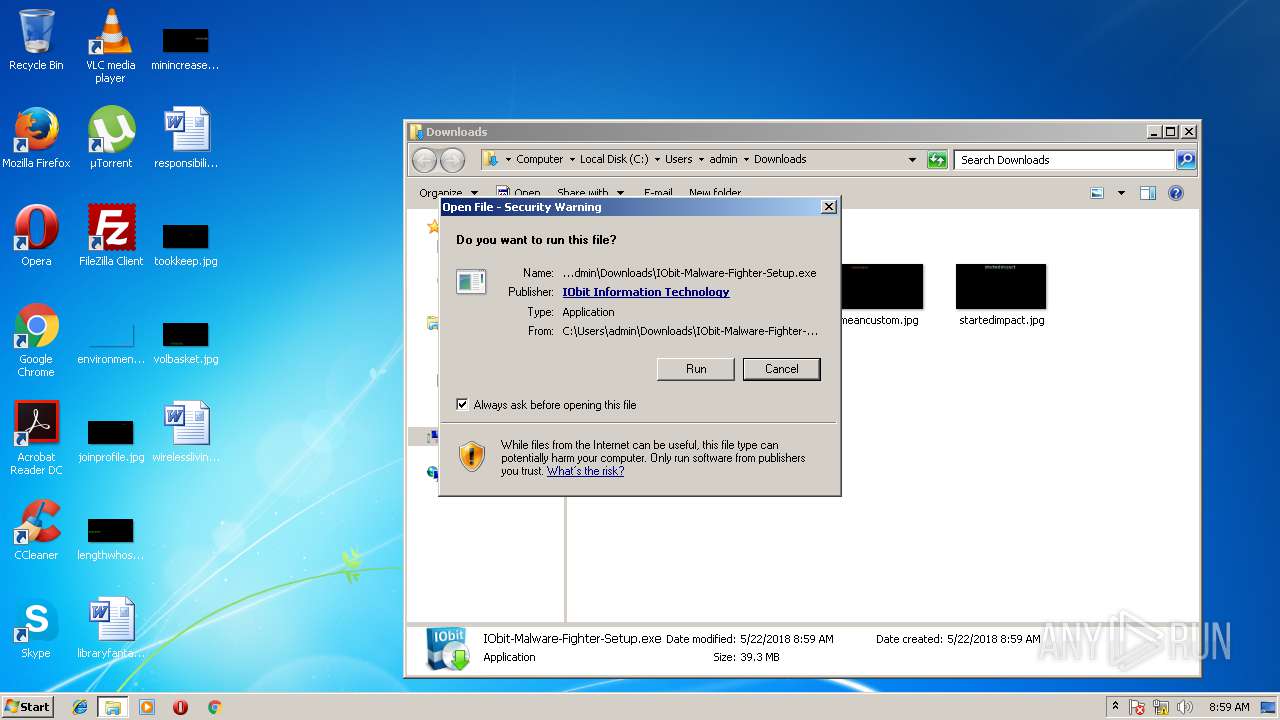
Task: Refresh the Downloads folder view
Action: click(937, 160)
